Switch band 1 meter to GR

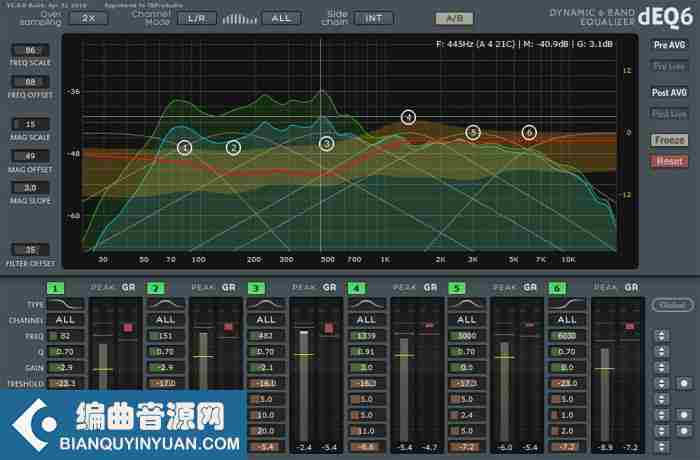[x=128, y=288]
